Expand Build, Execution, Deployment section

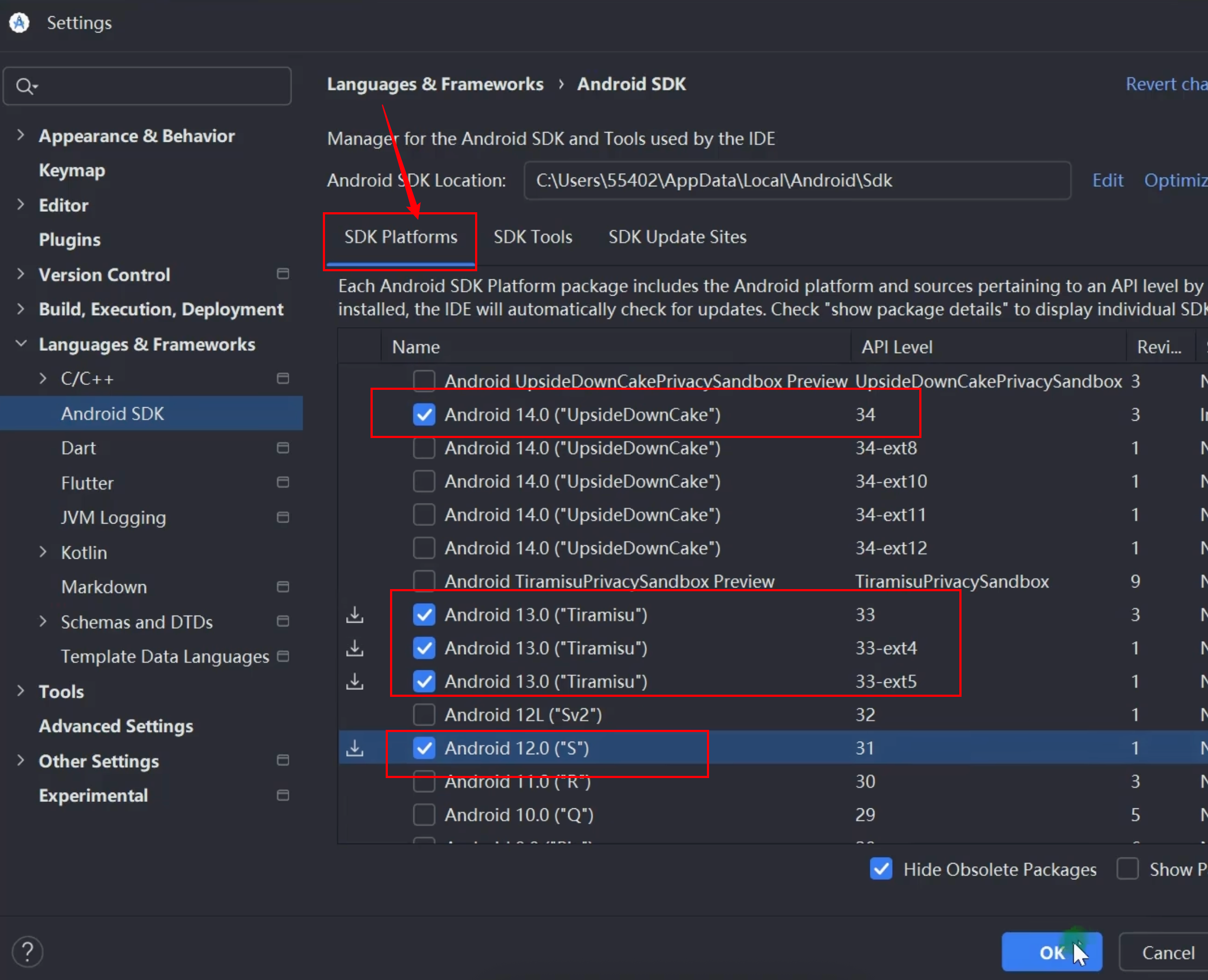click(x=21, y=309)
